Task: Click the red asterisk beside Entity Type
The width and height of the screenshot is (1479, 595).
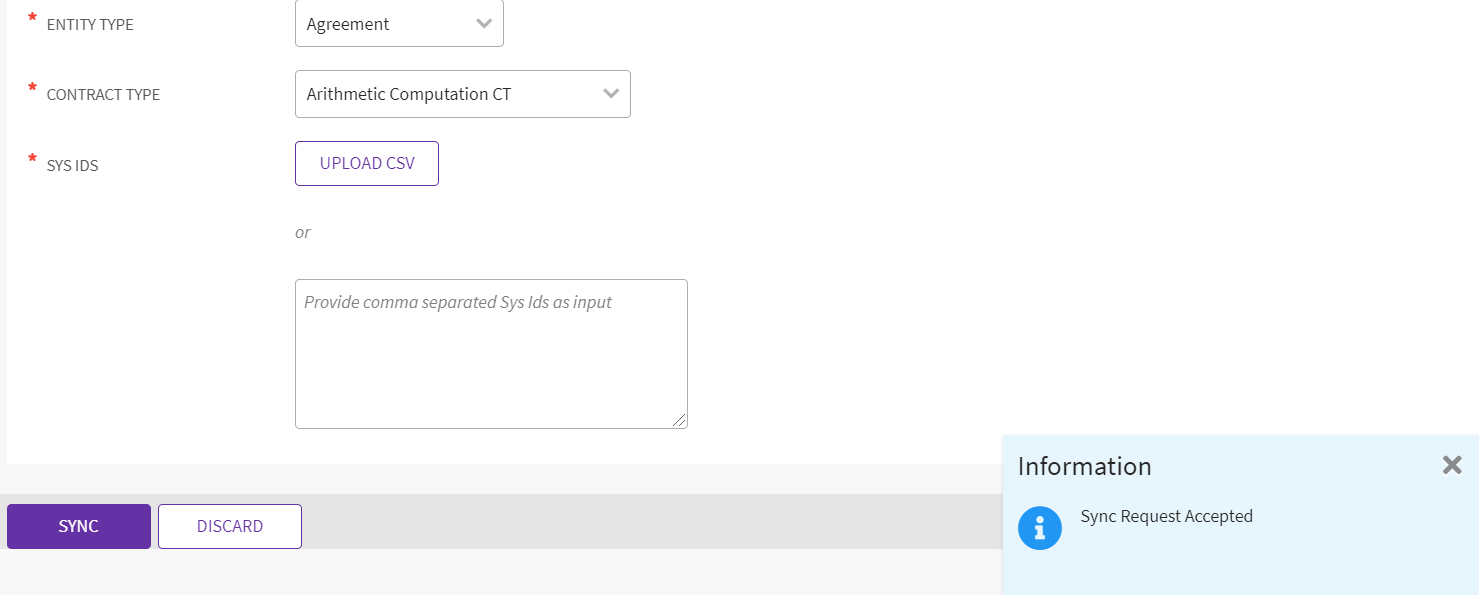Action: pyautogui.click(x=32, y=19)
